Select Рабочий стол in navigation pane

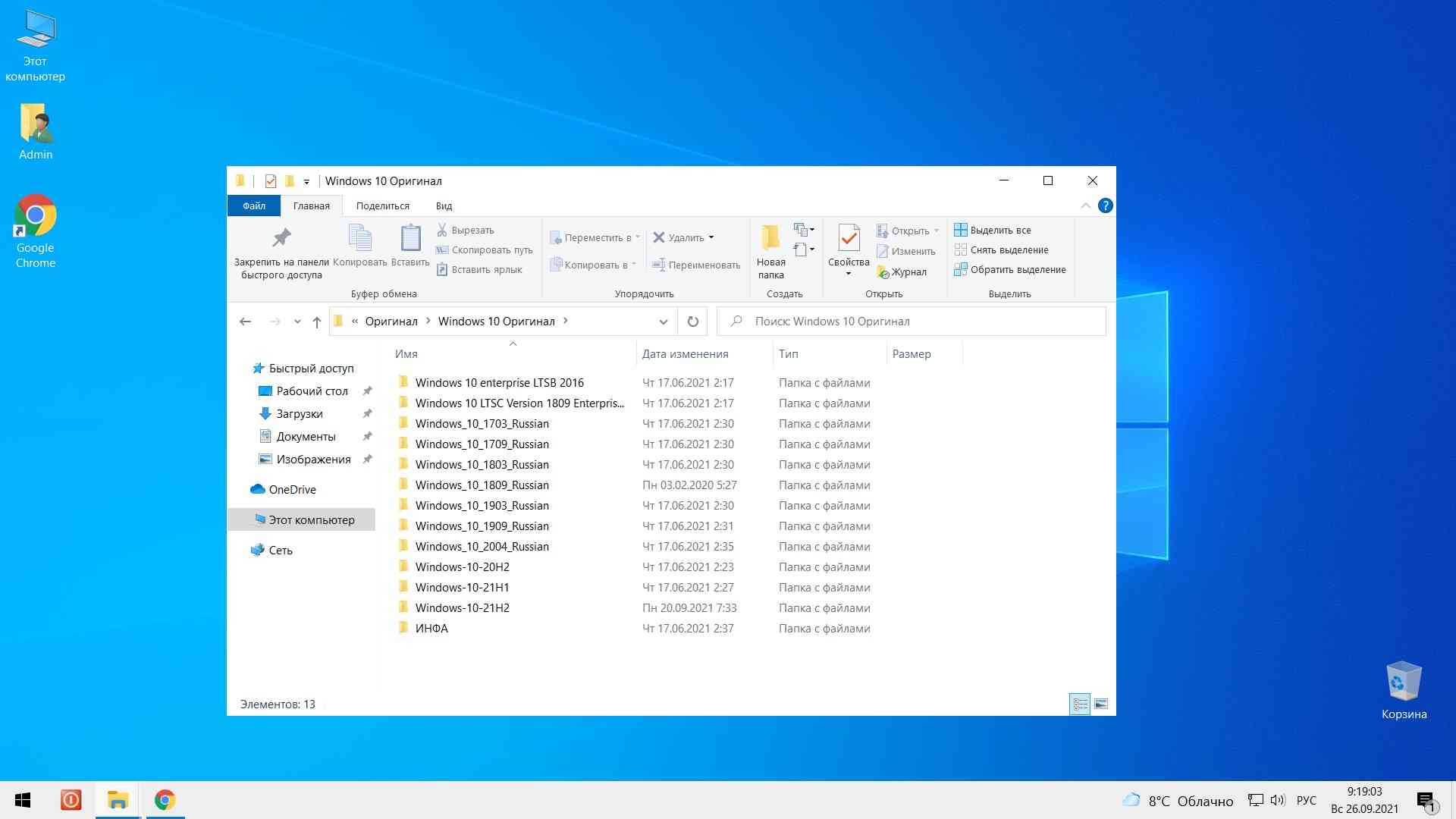(x=304, y=391)
